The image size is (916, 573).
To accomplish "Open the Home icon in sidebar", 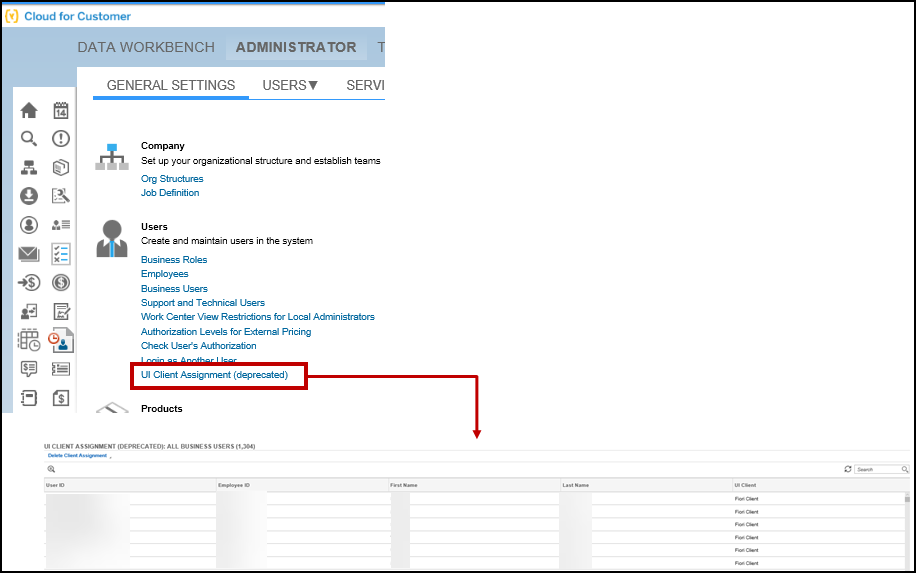I will coord(29,110).
